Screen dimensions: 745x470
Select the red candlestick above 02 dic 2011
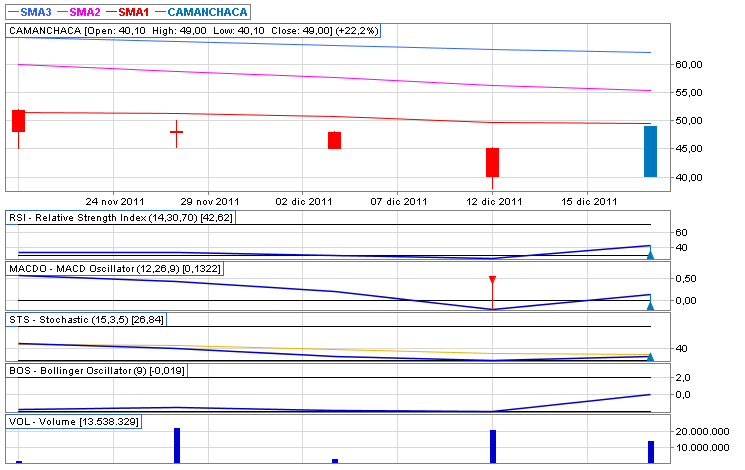pos(334,140)
